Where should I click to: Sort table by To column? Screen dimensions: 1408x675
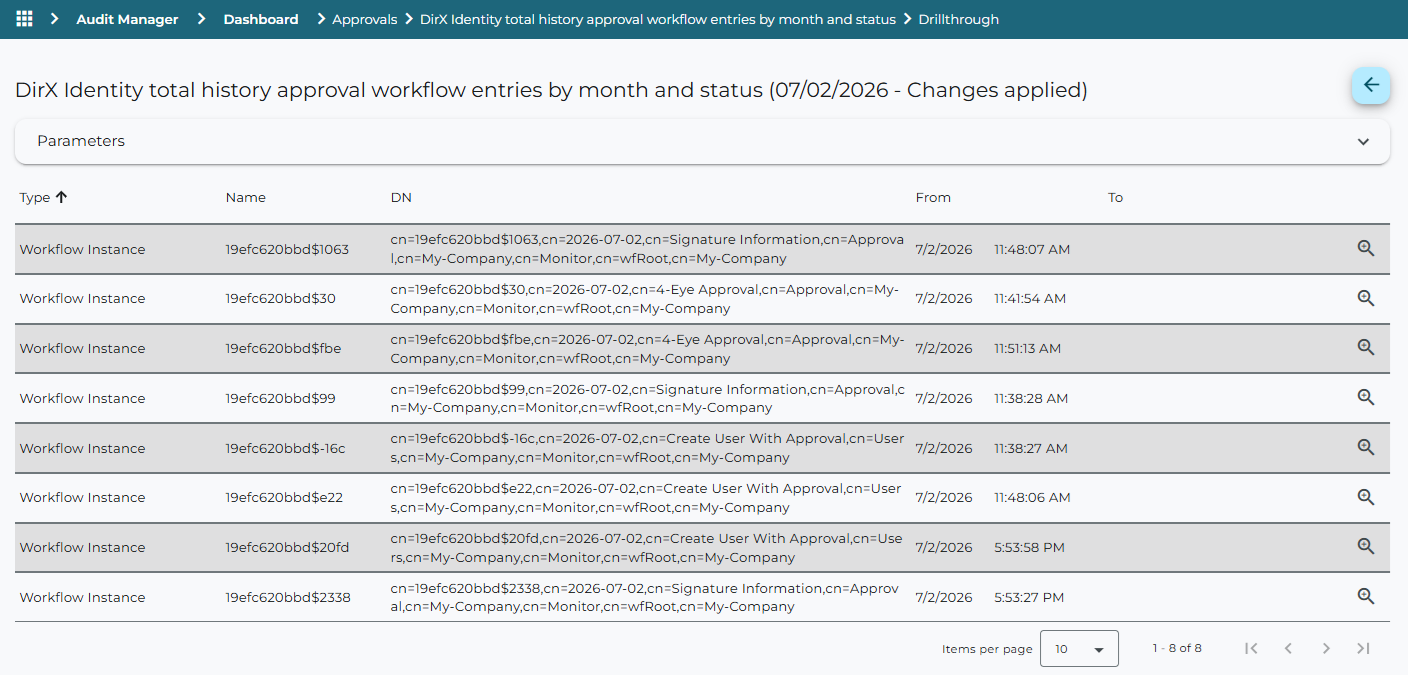click(x=1115, y=198)
